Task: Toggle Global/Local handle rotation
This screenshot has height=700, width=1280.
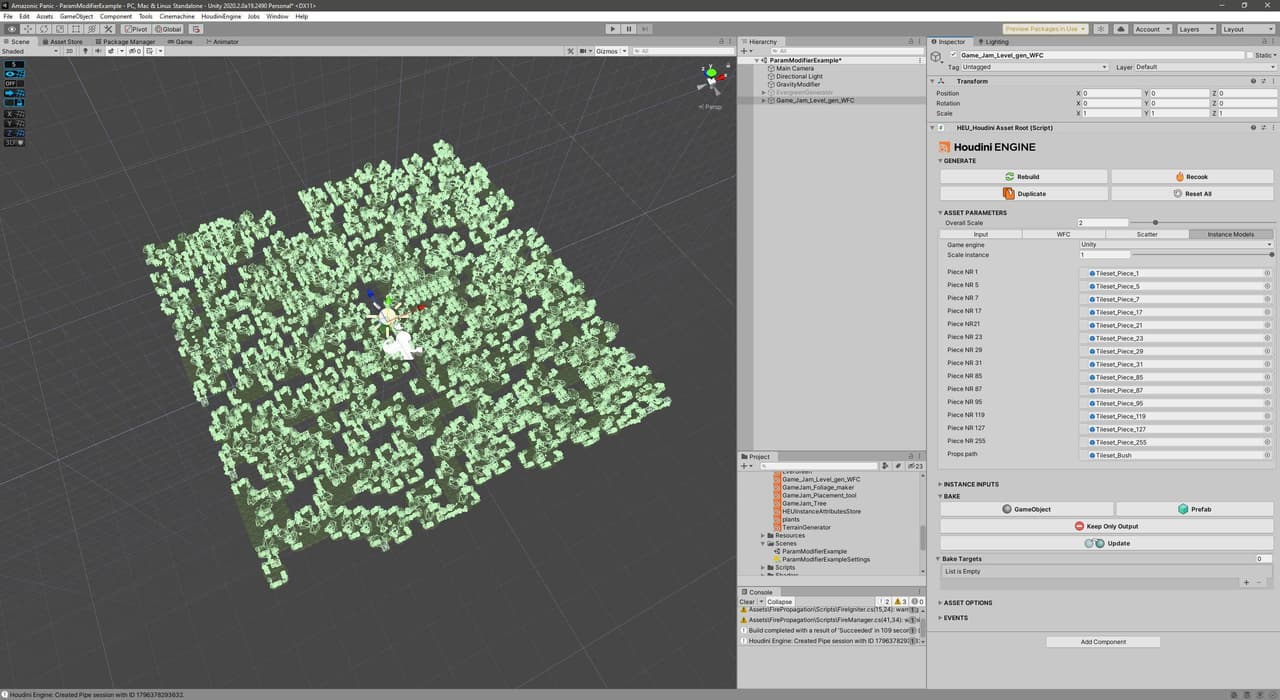Action: pos(168,29)
